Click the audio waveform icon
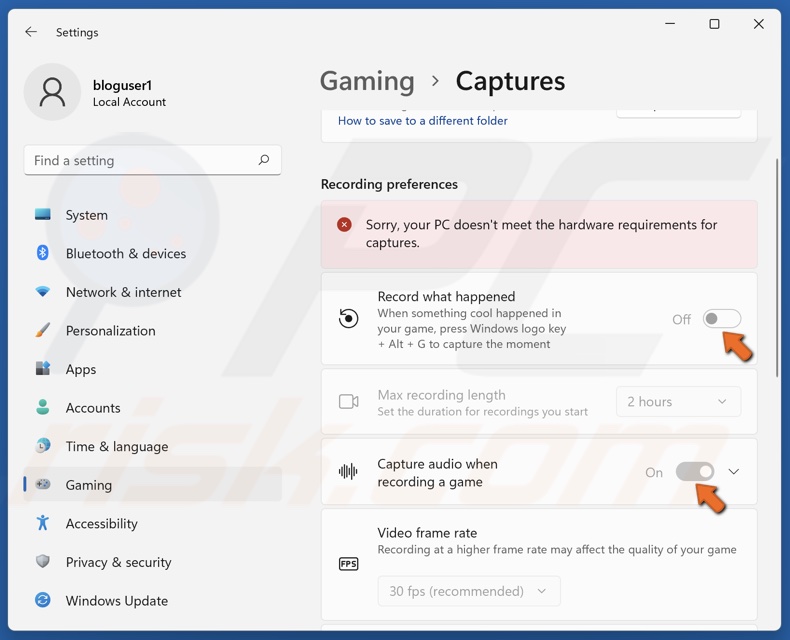 348,472
